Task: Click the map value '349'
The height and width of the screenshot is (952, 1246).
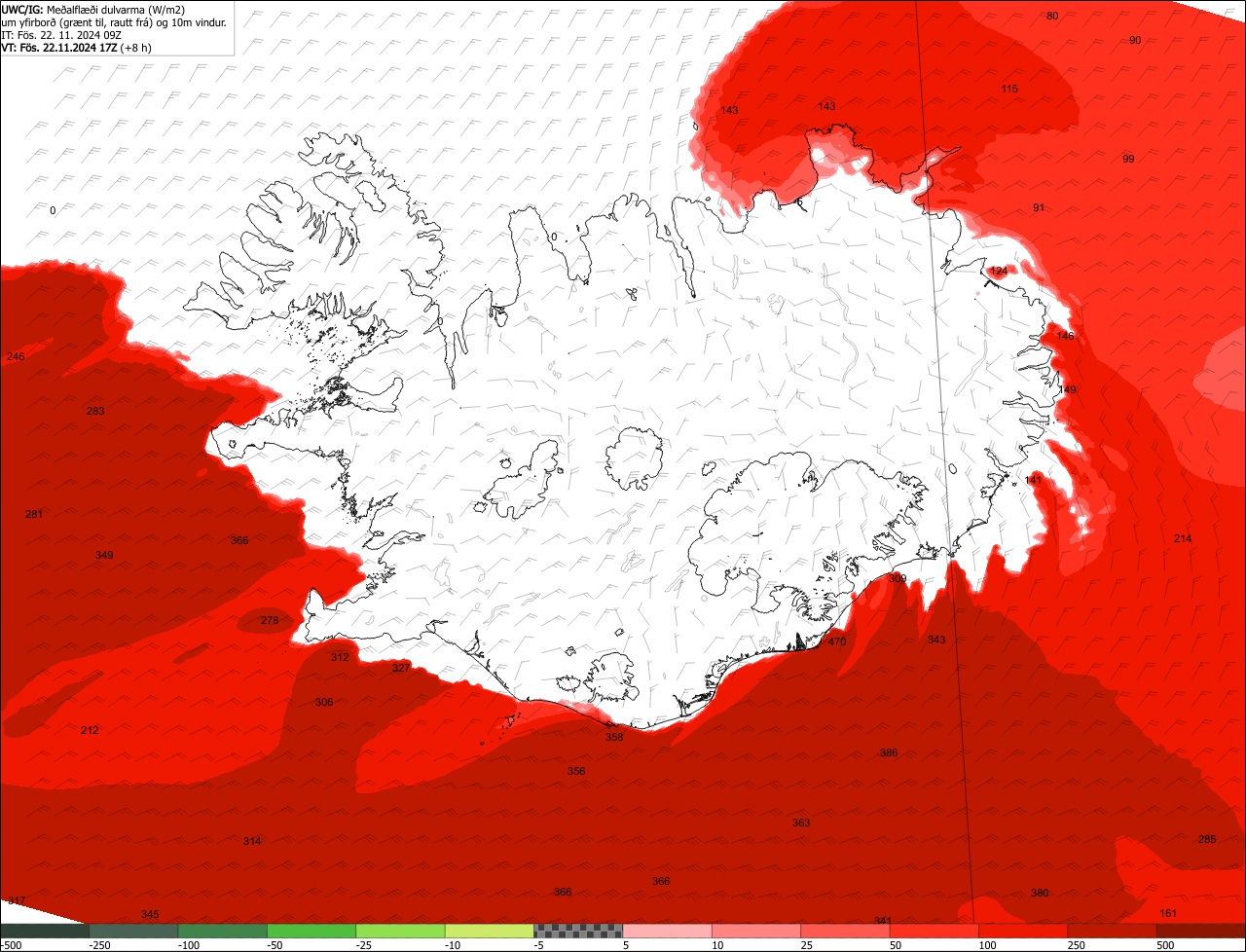Action: [x=104, y=555]
